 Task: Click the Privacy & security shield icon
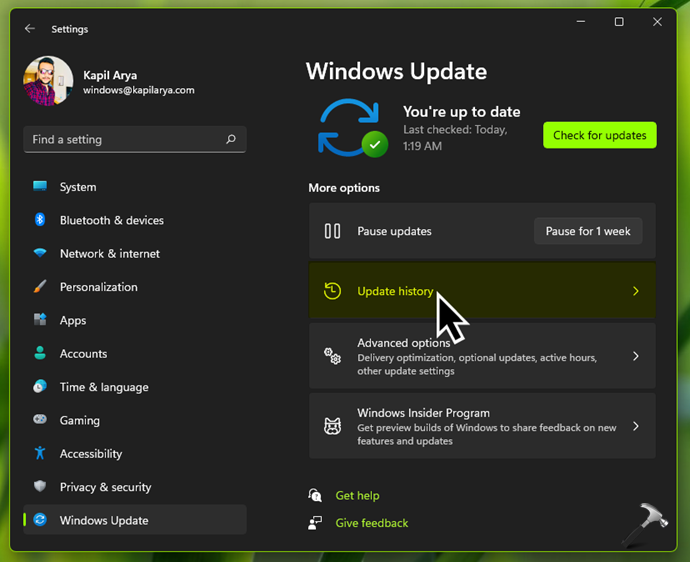pyautogui.click(x=40, y=487)
